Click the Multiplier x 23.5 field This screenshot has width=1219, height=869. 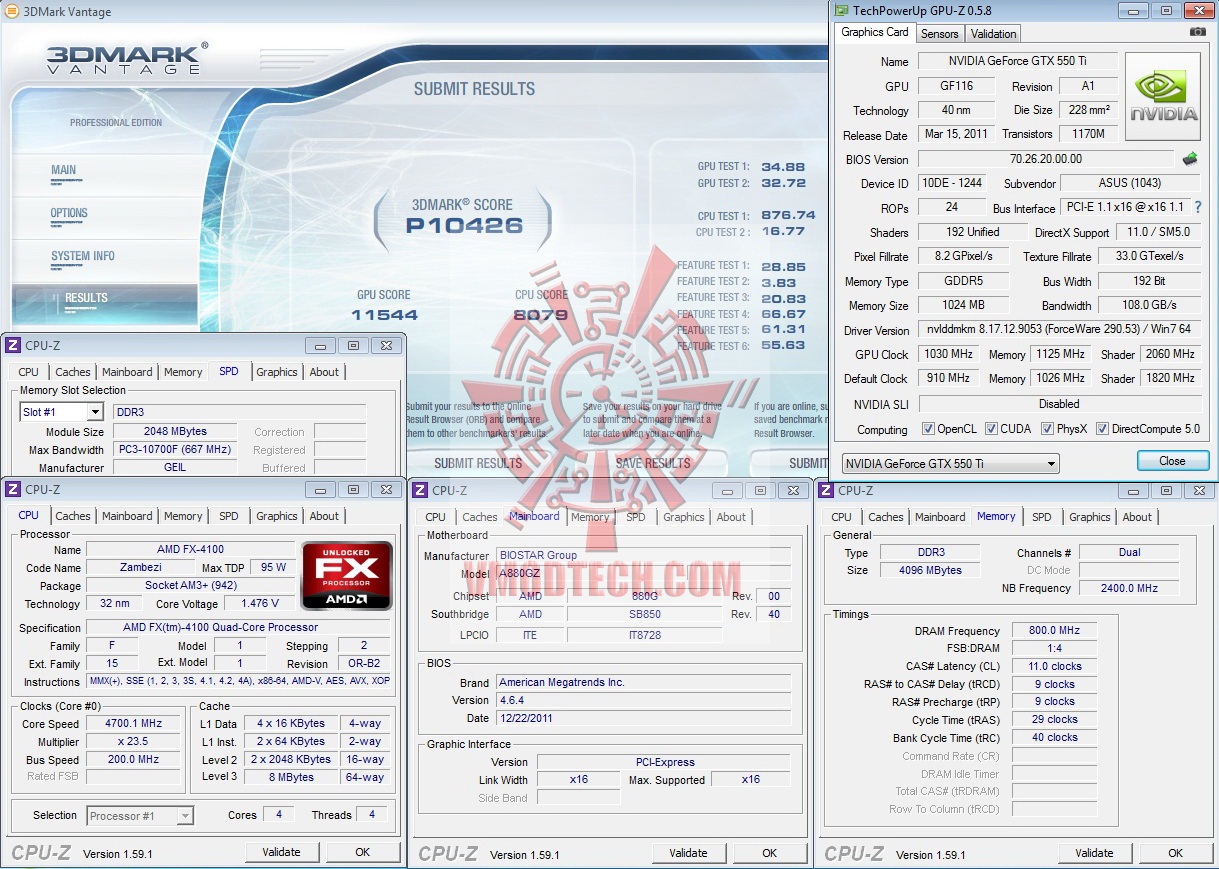pos(134,742)
